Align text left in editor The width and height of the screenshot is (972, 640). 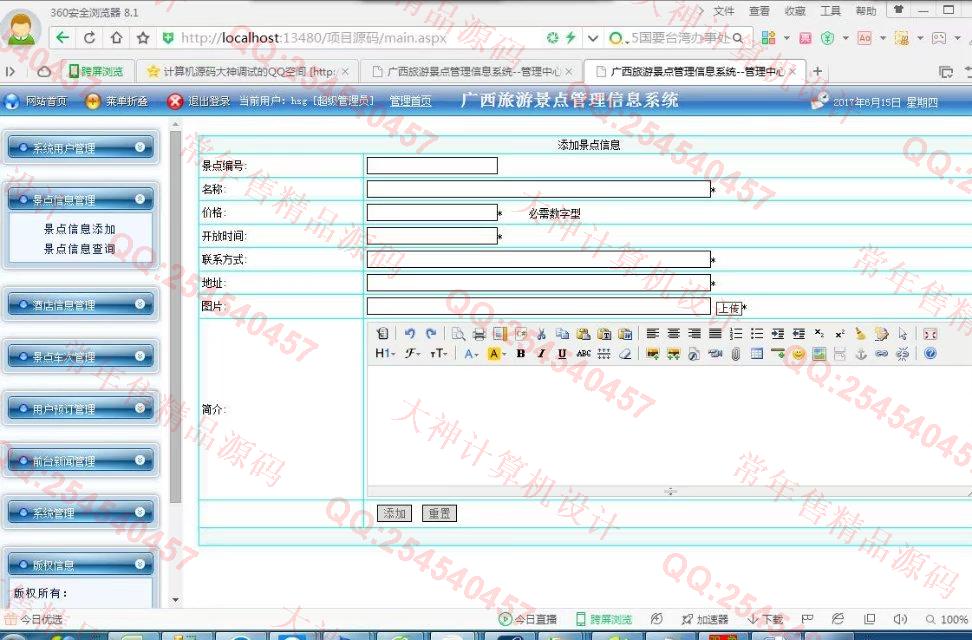[x=652, y=334]
